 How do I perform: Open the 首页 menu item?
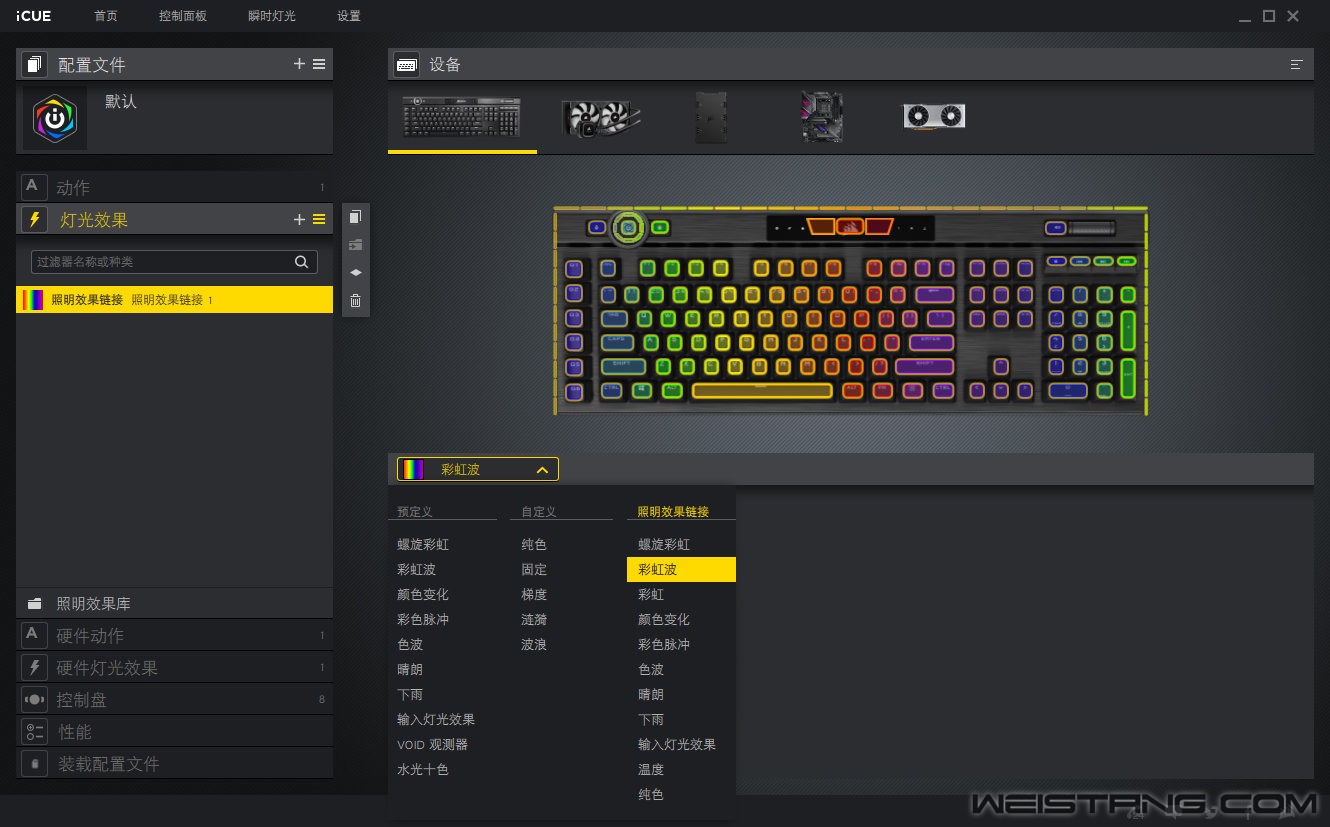click(x=105, y=16)
